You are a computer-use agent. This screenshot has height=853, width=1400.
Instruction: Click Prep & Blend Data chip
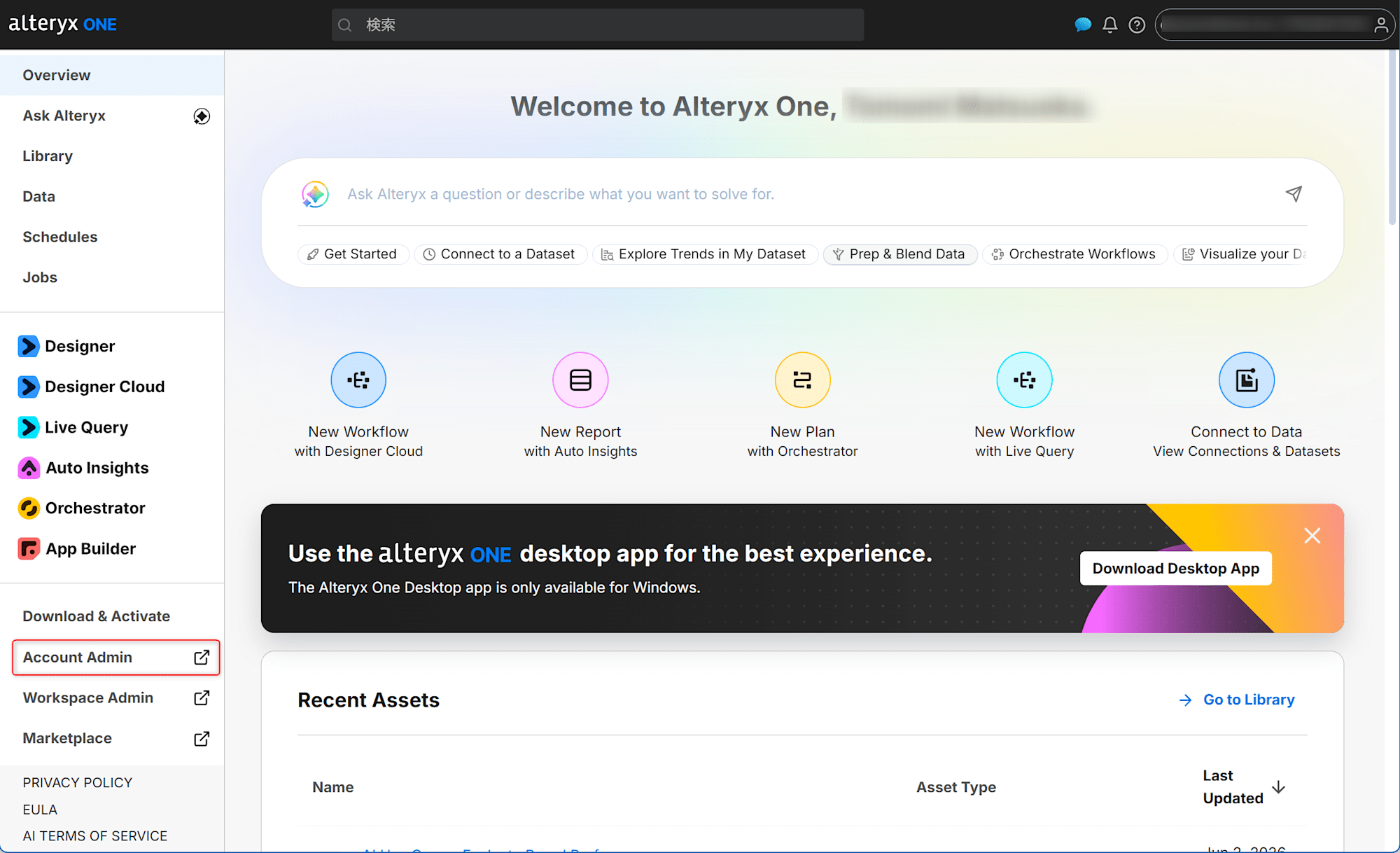point(900,254)
